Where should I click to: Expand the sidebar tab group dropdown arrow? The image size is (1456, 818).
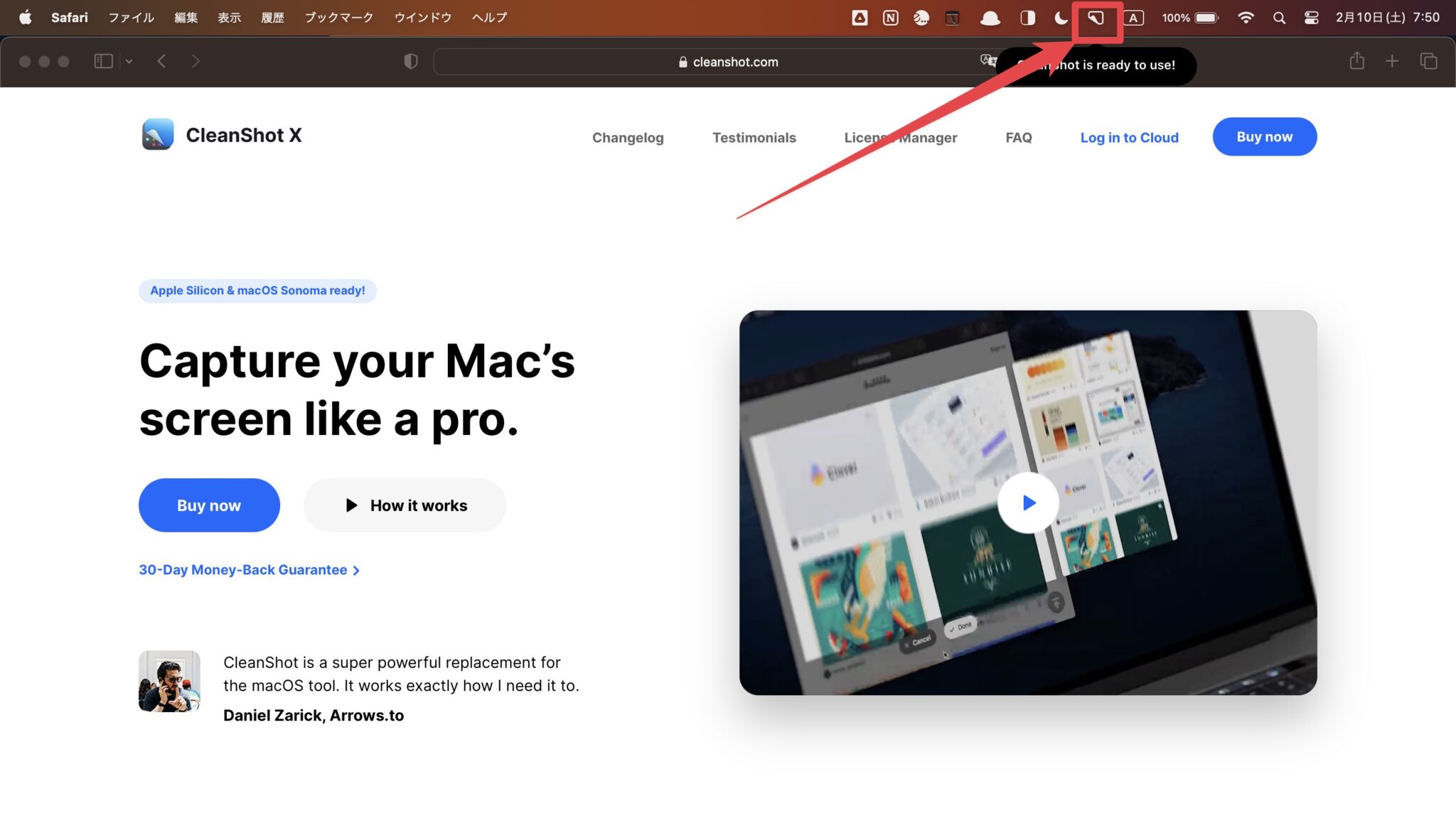pos(129,61)
